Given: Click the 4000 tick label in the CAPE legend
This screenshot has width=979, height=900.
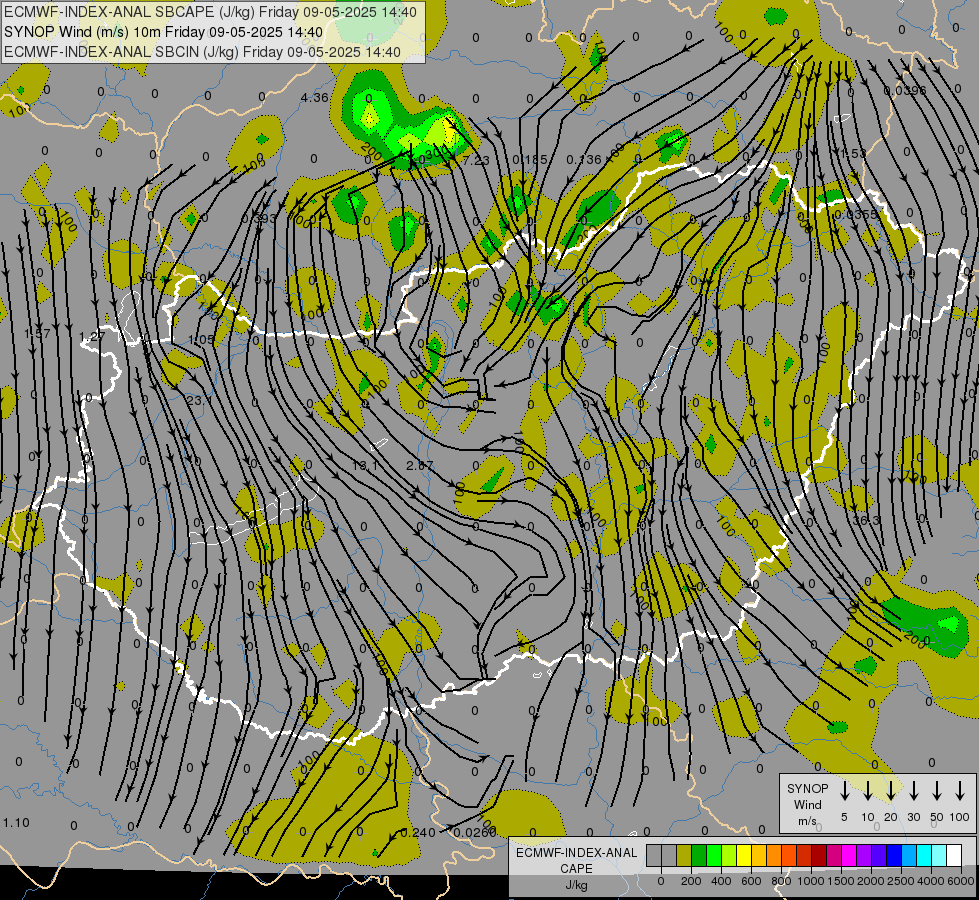Looking at the screenshot, I should click(x=931, y=881).
